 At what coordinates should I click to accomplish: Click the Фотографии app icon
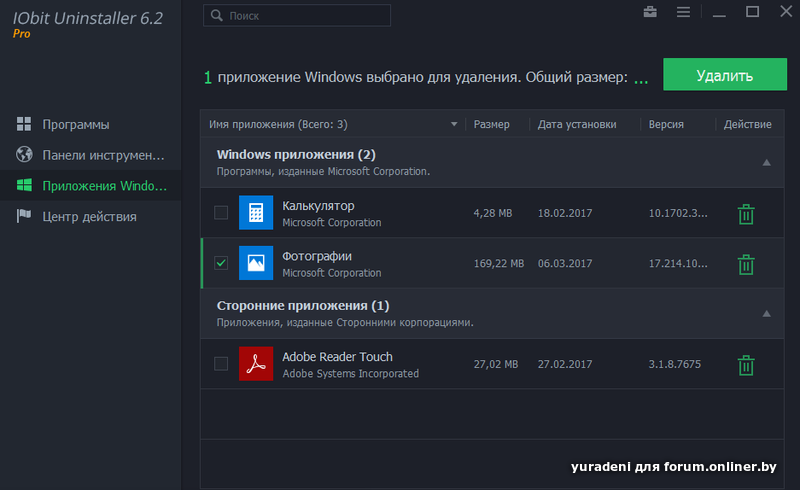point(255,263)
